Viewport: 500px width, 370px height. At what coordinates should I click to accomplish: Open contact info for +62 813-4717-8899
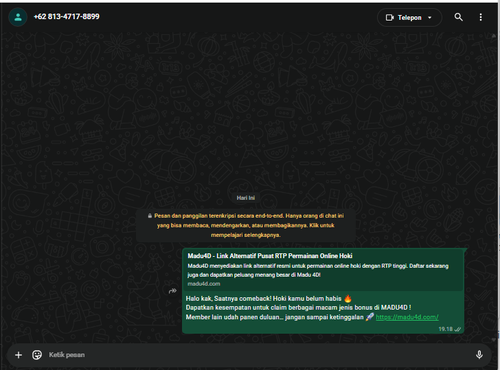pyautogui.click(x=66, y=17)
